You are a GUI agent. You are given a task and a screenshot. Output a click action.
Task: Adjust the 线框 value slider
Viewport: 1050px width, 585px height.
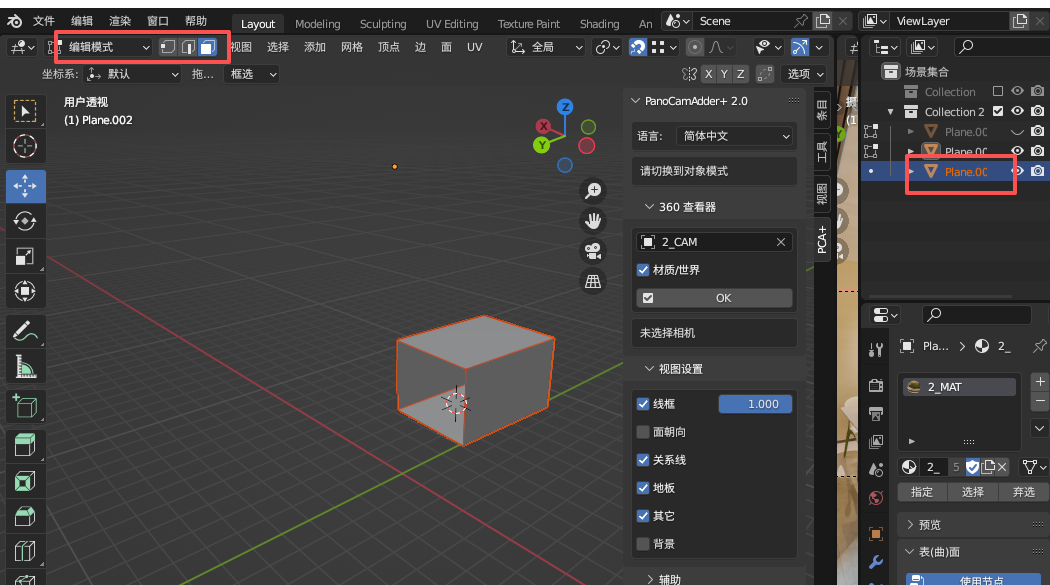755,403
